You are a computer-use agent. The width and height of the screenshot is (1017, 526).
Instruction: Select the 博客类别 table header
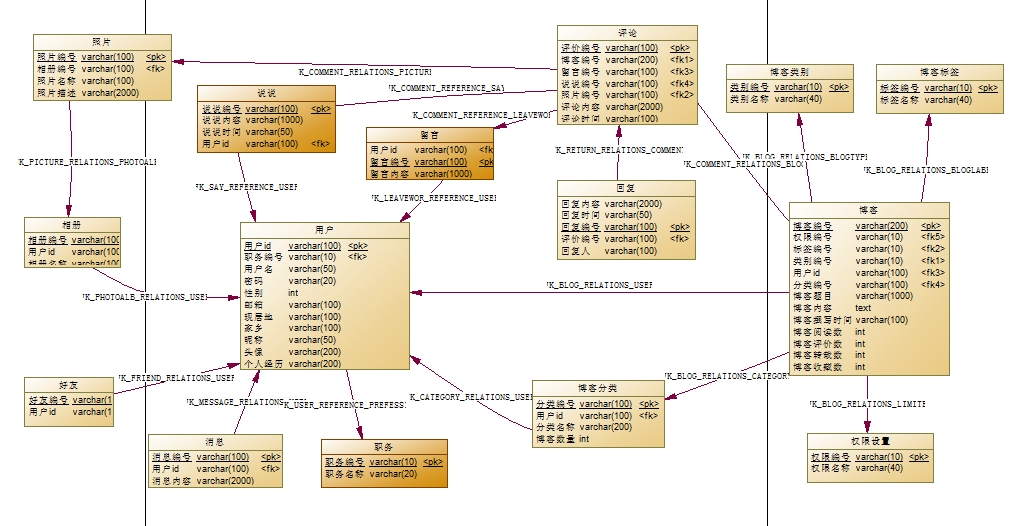coord(789,72)
